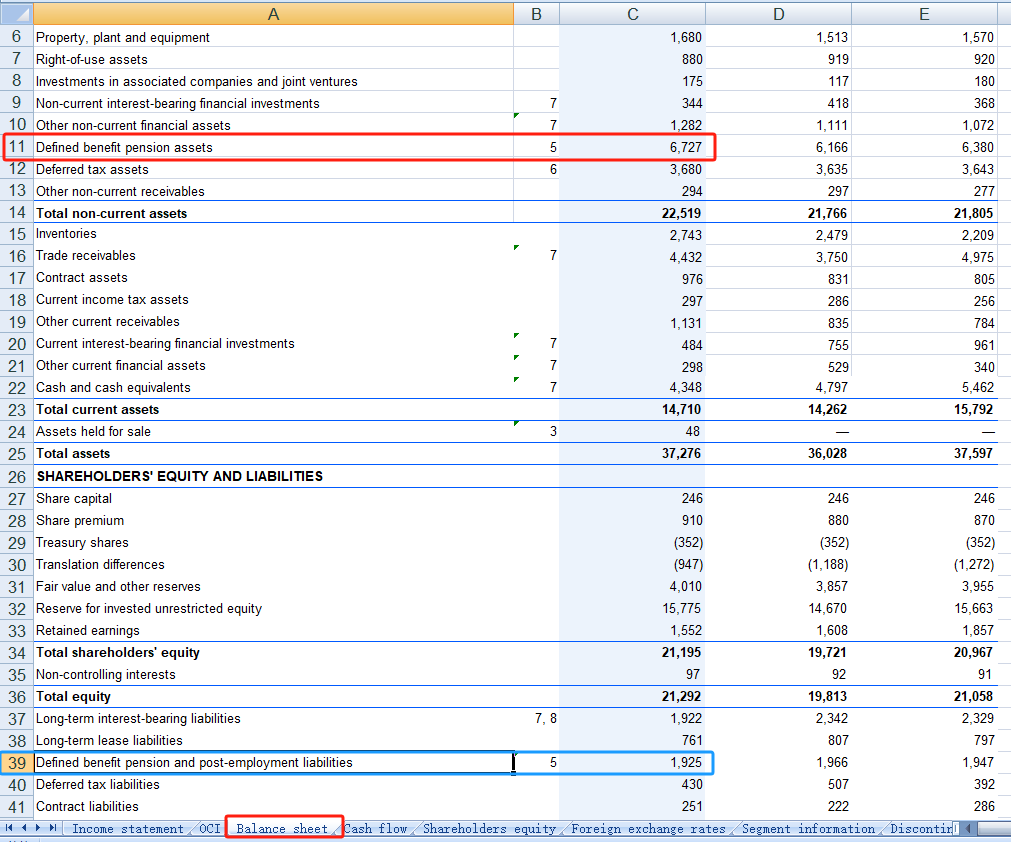Open the Income statement sheet tab
Viewport: 1011px width, 842px height.
pos(128,828)
